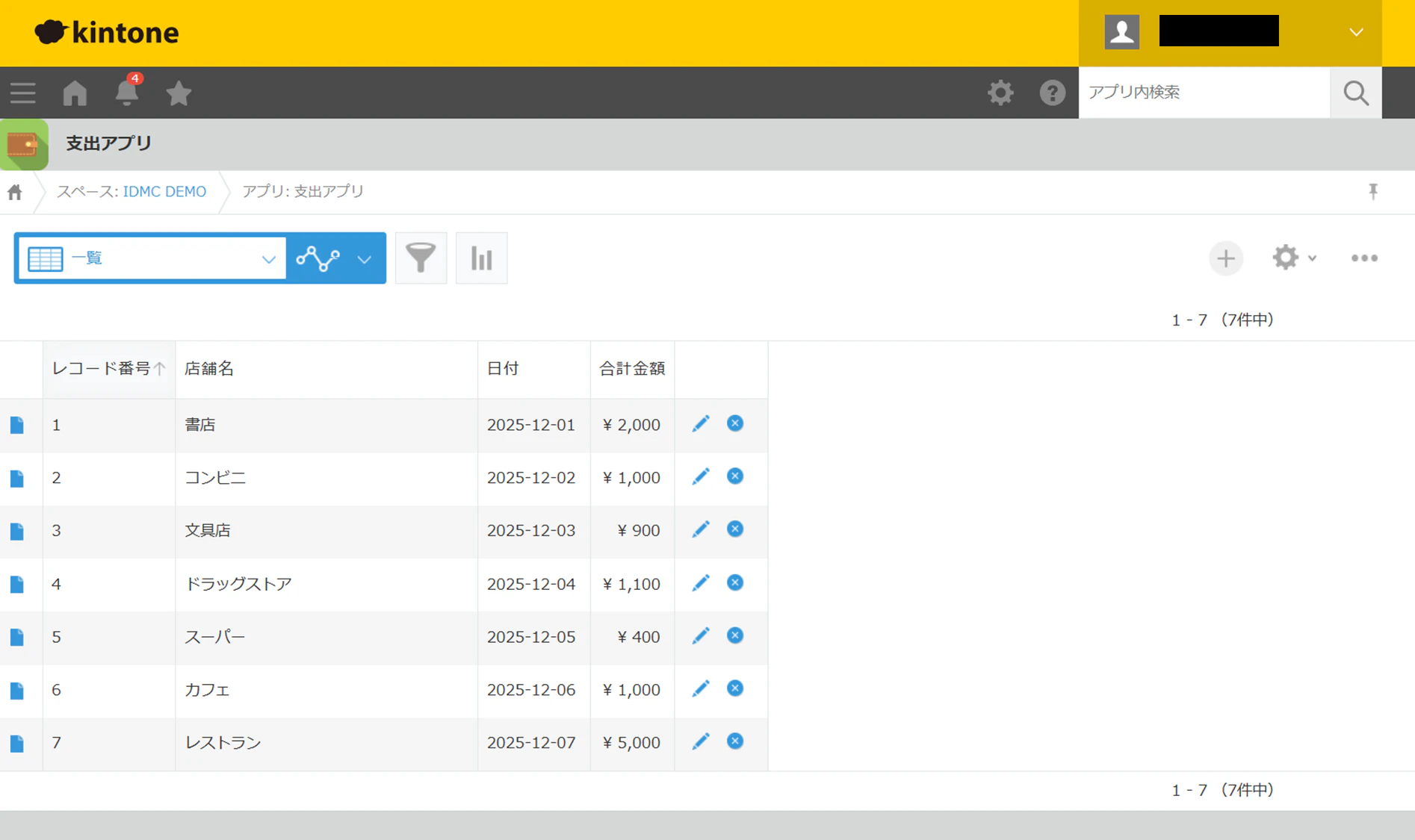Open the kintone settings gear in header
Image resolution: width=1415 pixels, height=840 pixels.
(1000, 93)
